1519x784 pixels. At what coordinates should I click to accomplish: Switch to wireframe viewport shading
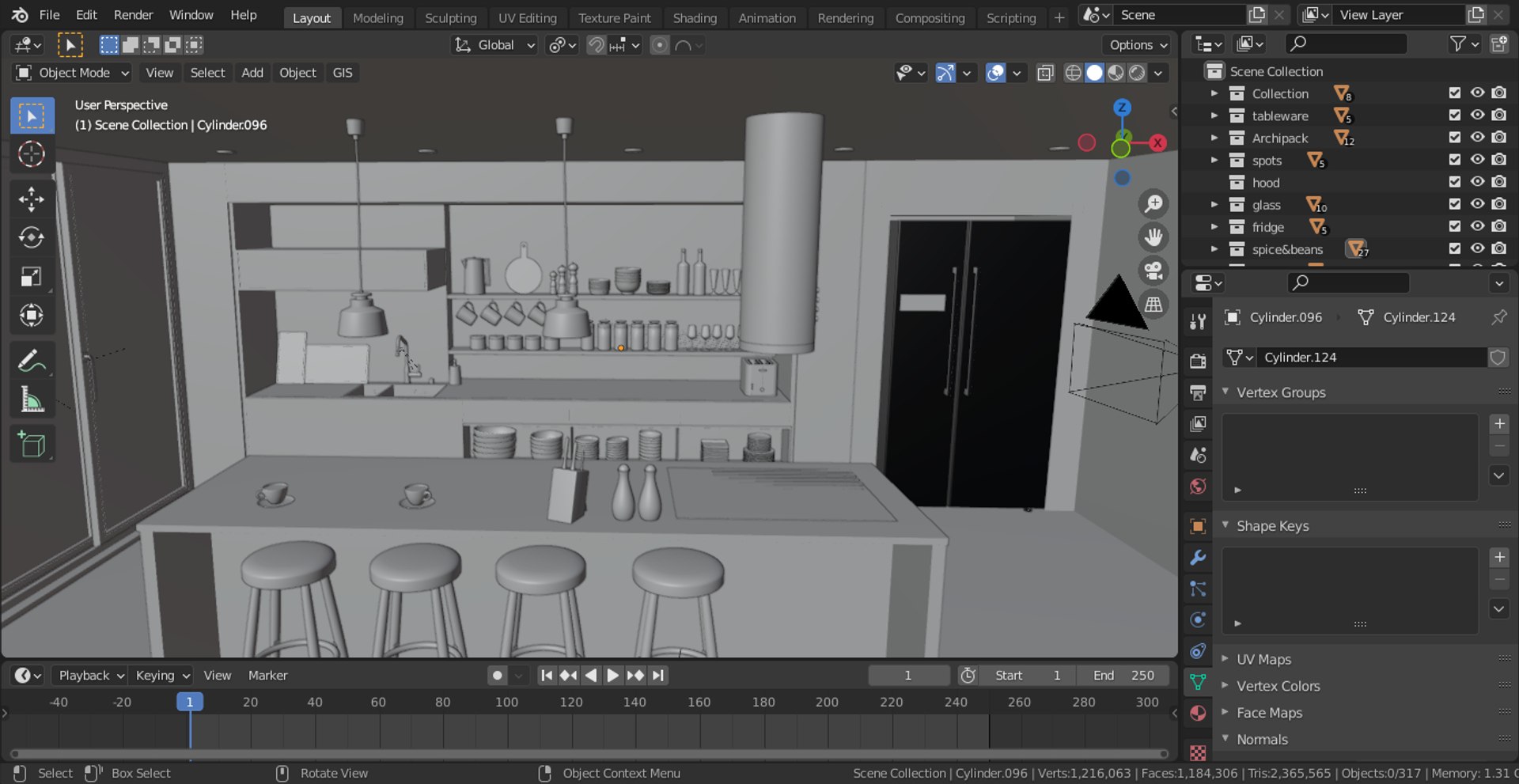tap(1073, 73)
